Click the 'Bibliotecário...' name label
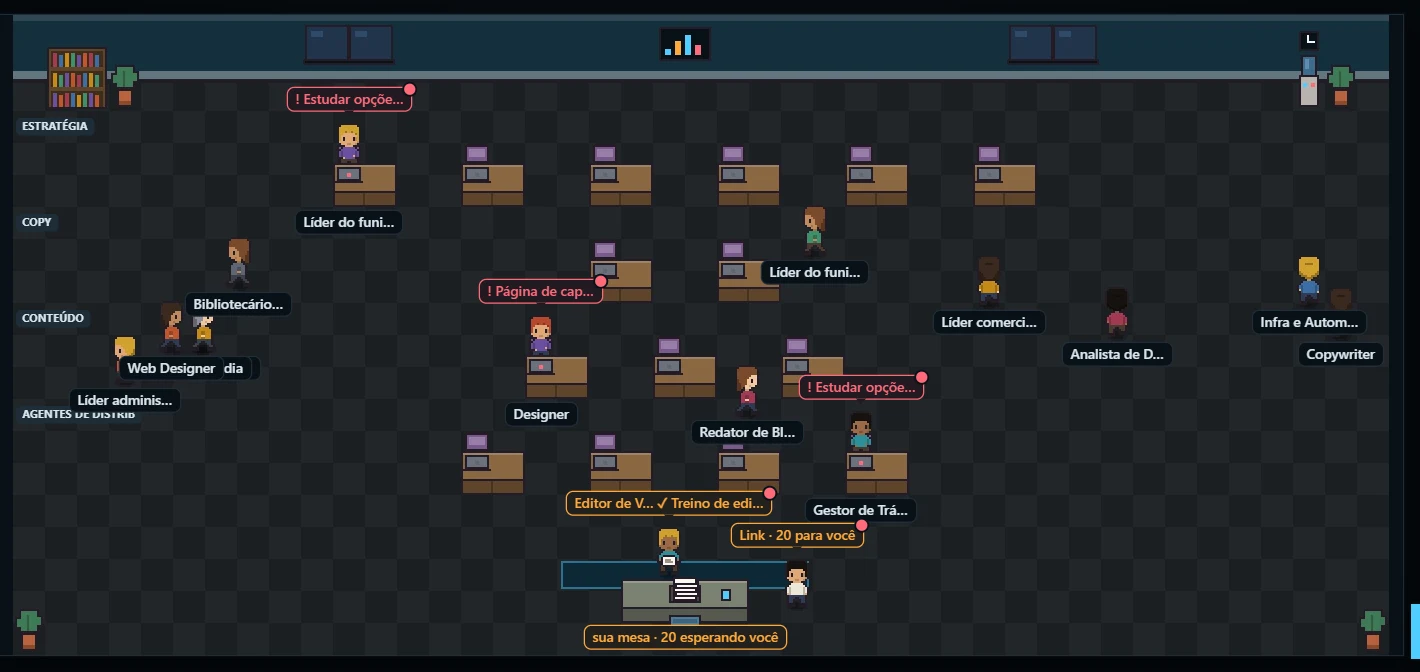The width and height of the screenshot is (1420, 672). point(238,304)
